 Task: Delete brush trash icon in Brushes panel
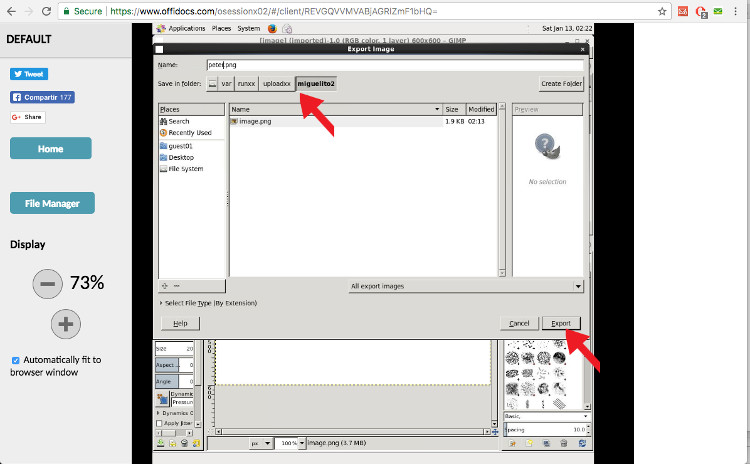click(x=563, y=443)
